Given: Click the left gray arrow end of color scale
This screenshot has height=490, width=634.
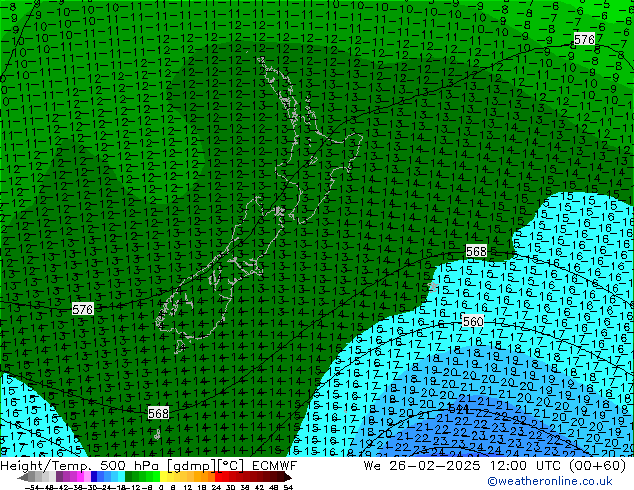Looking at the screenshot, I should 23,477.
